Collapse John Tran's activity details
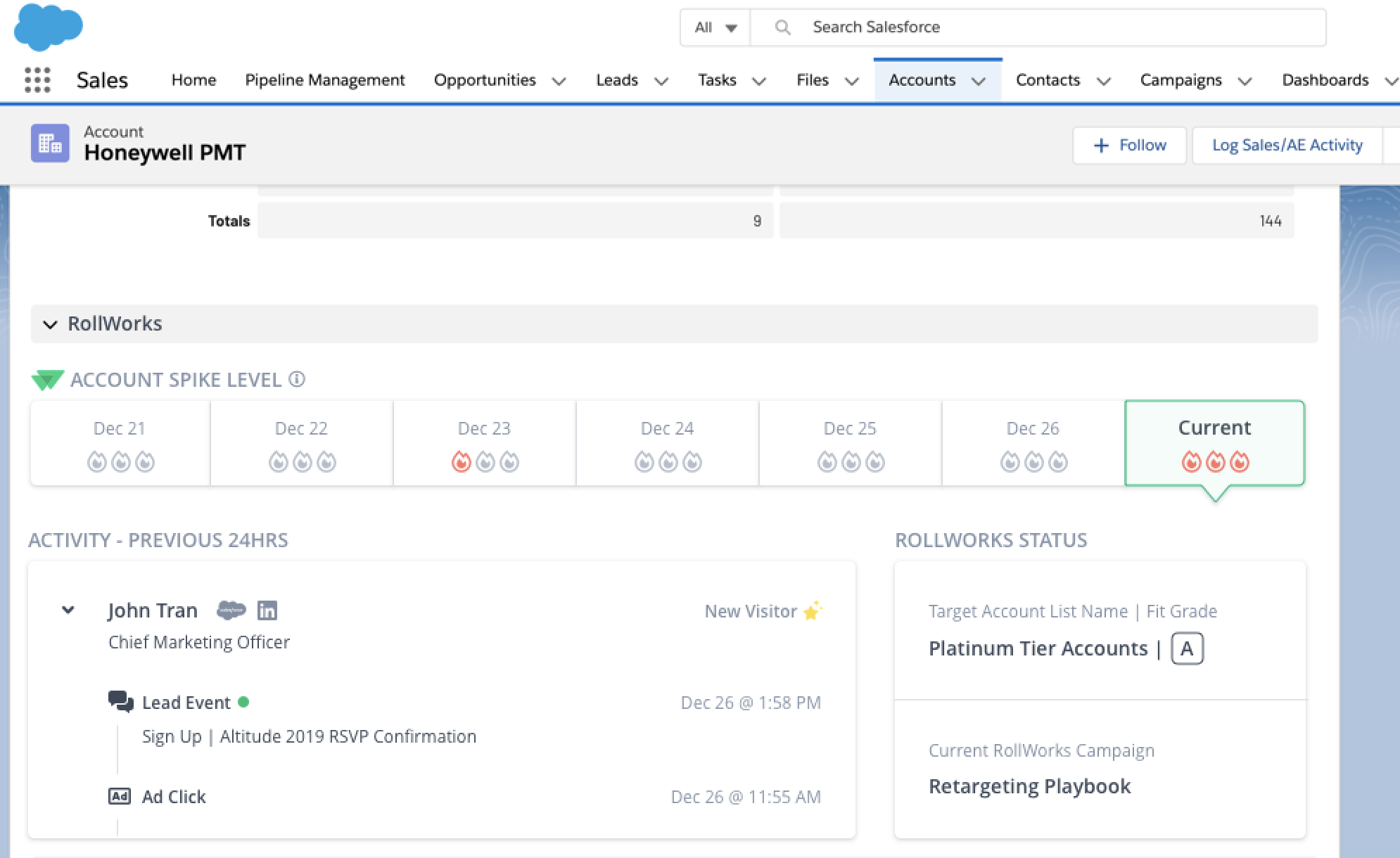Image resolution: width=1400 pixels, height=858 pixels. 68,610
